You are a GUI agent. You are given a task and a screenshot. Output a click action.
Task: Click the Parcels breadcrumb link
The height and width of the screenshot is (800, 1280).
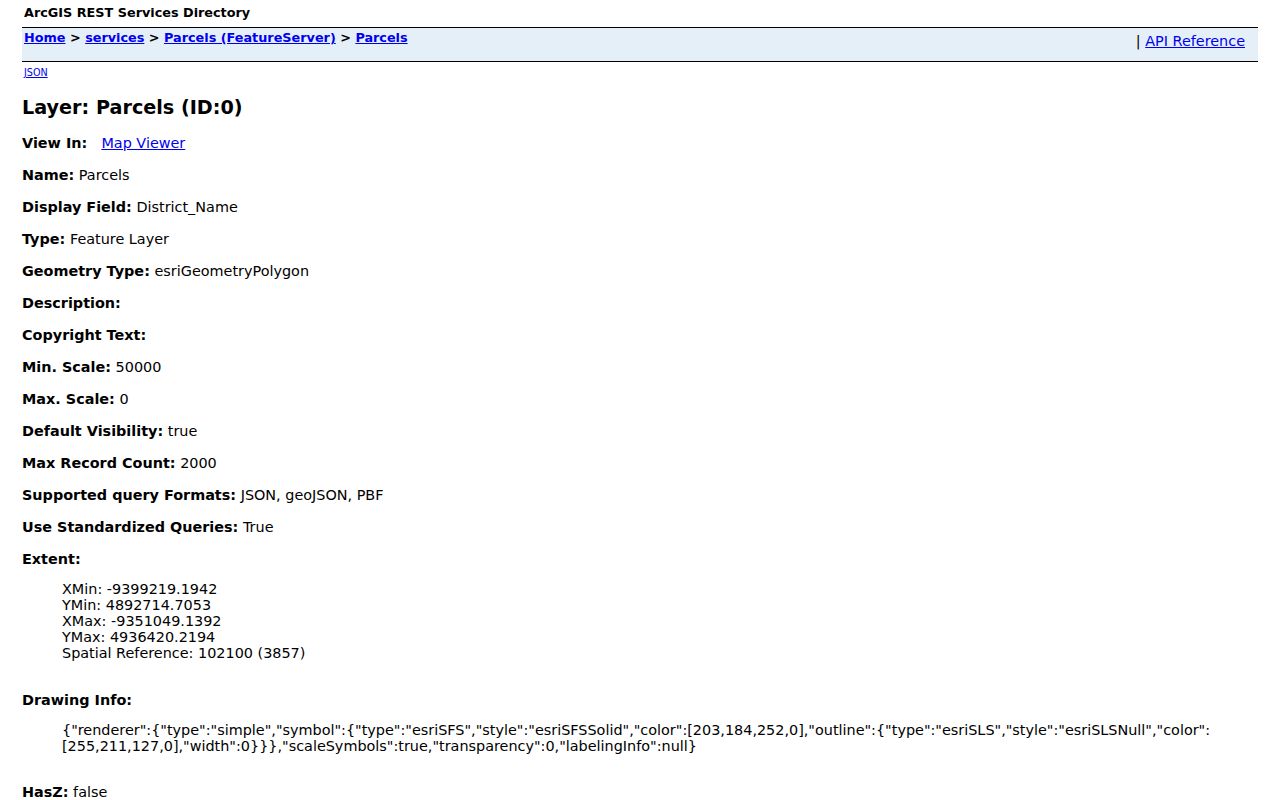coord(381,38)
